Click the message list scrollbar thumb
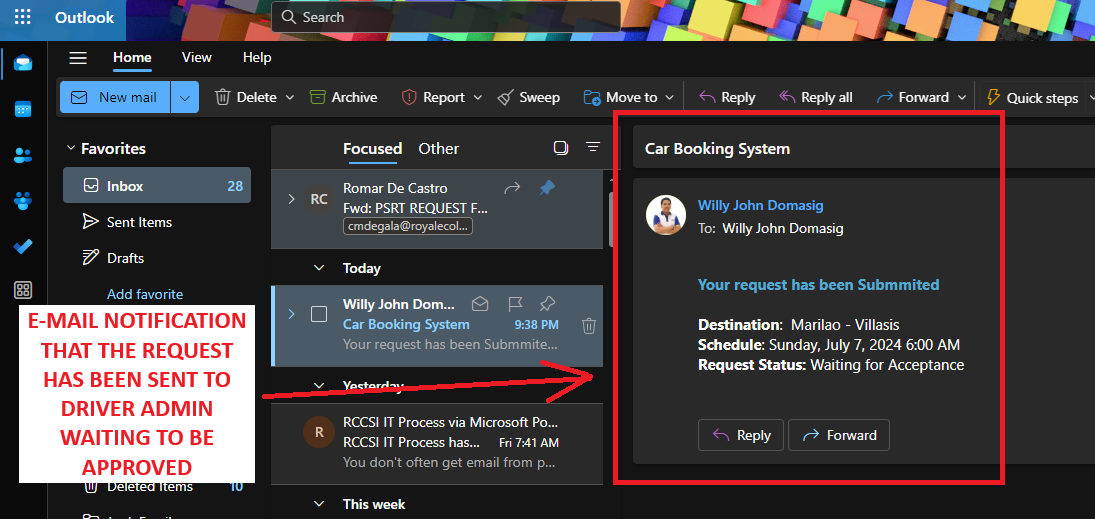 point(612,219)
